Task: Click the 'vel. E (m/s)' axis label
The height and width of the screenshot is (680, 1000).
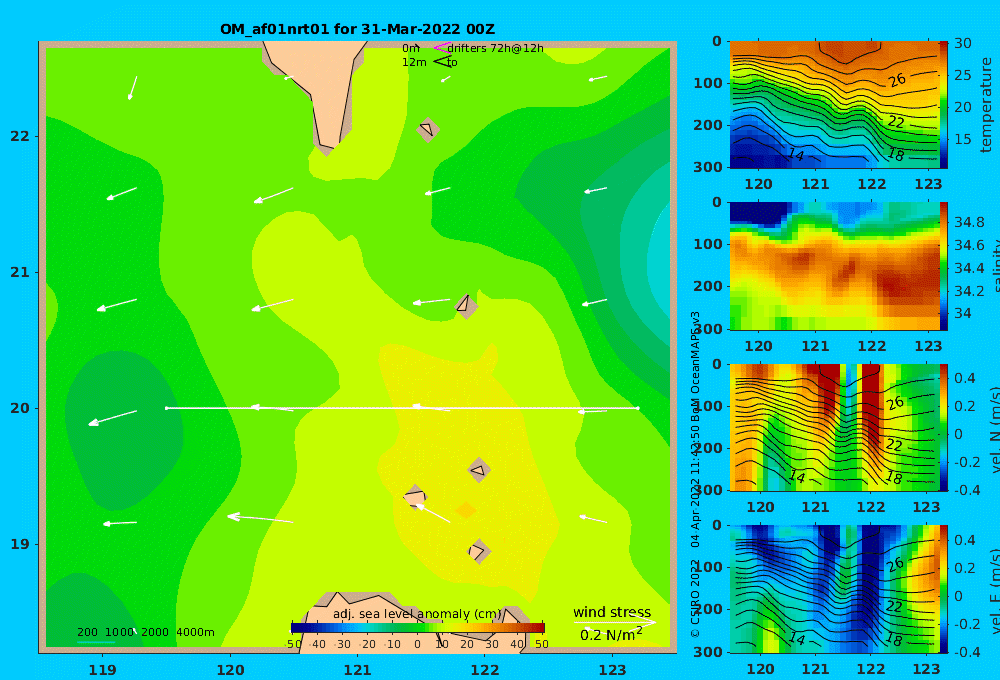Action: pos(993,591)
